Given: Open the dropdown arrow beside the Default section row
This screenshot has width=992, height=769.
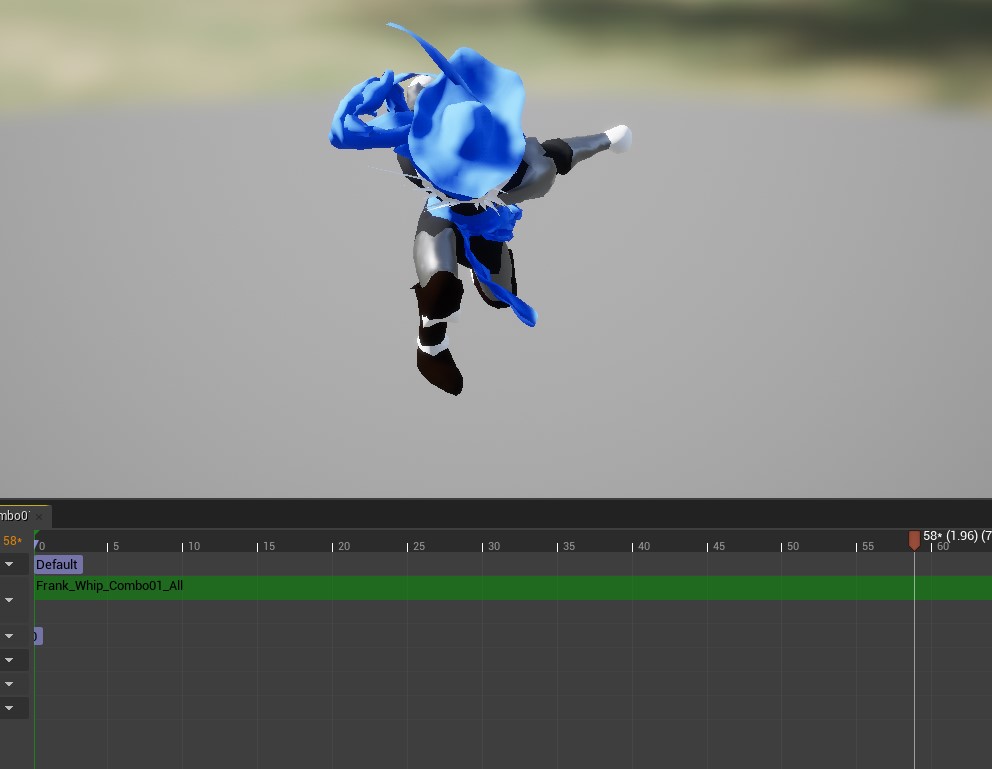Looking at the screenshot, I should [9, 564].
